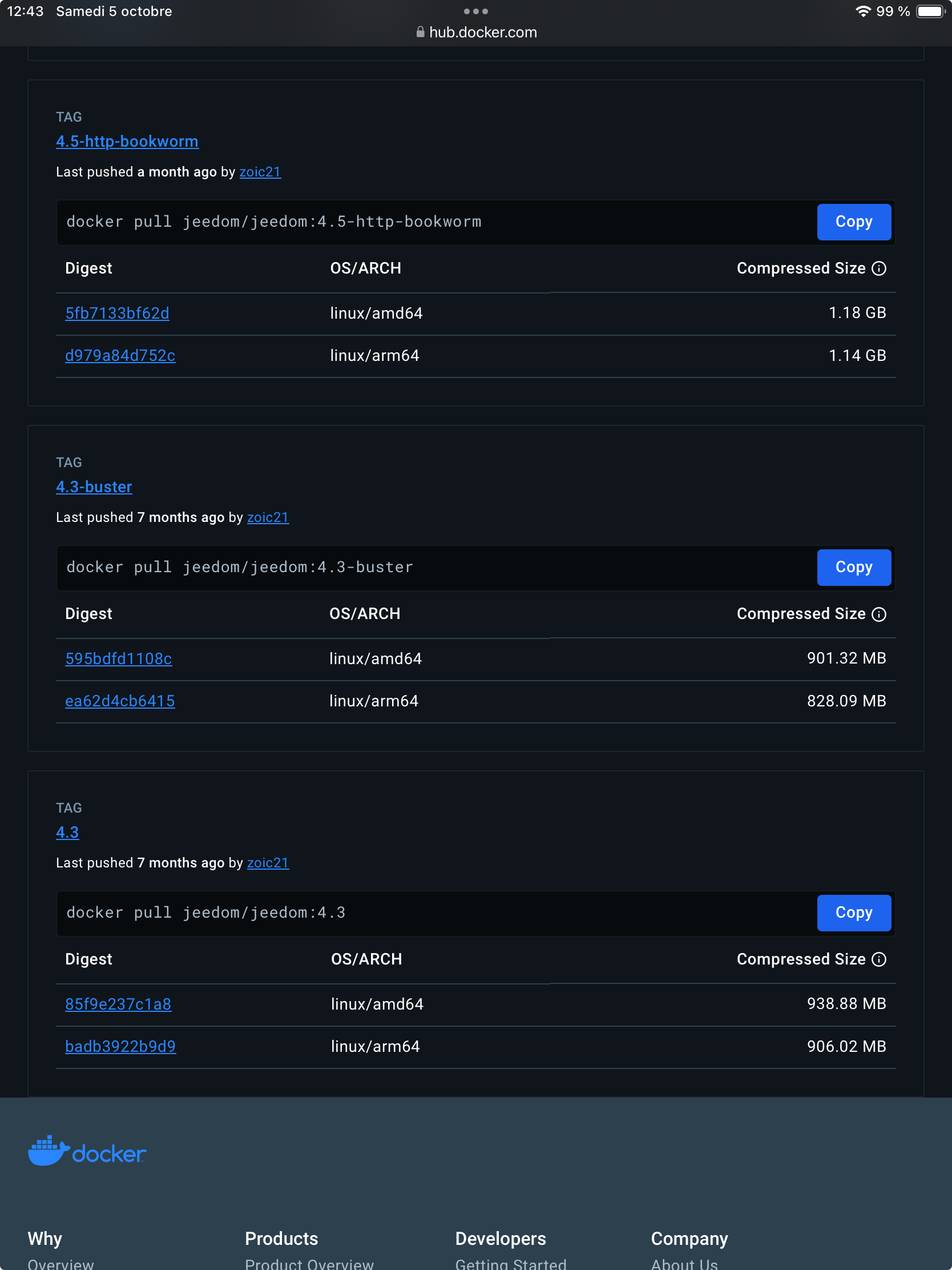The height and width of the screenshot is (1270, 952).
Task: Open zoic21 profile under tag 4.3
Action: click(268, 862)
